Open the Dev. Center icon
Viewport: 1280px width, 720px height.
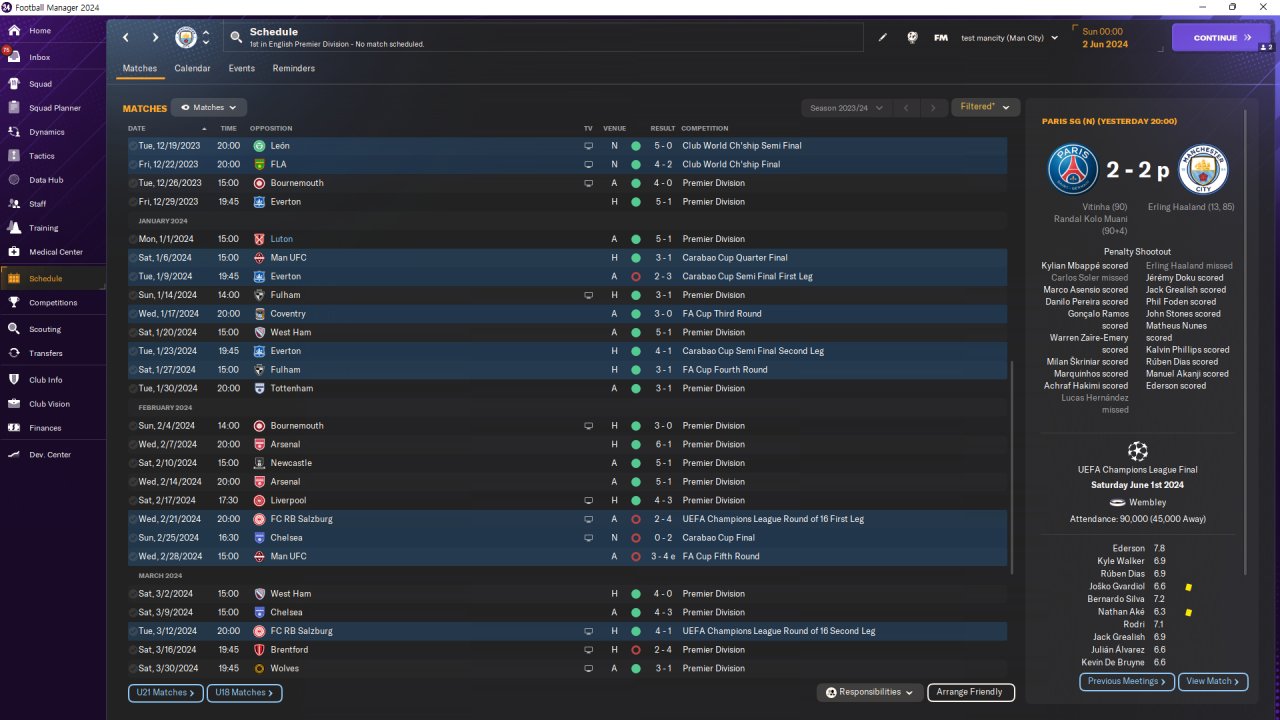pos(14,455)
